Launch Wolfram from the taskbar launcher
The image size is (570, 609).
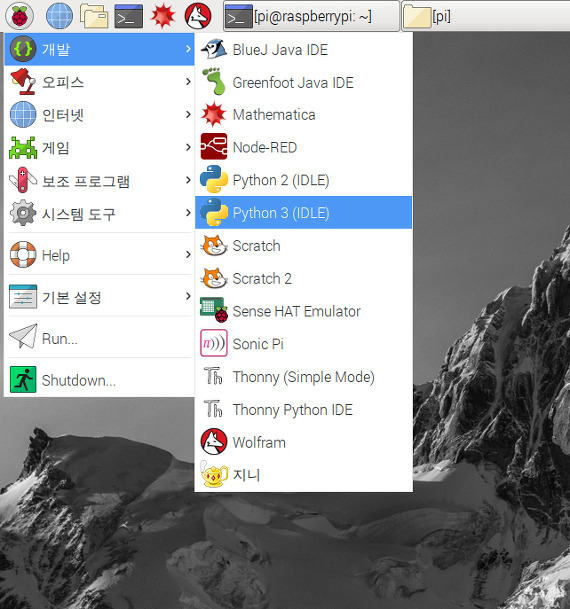tap(198, 16)
